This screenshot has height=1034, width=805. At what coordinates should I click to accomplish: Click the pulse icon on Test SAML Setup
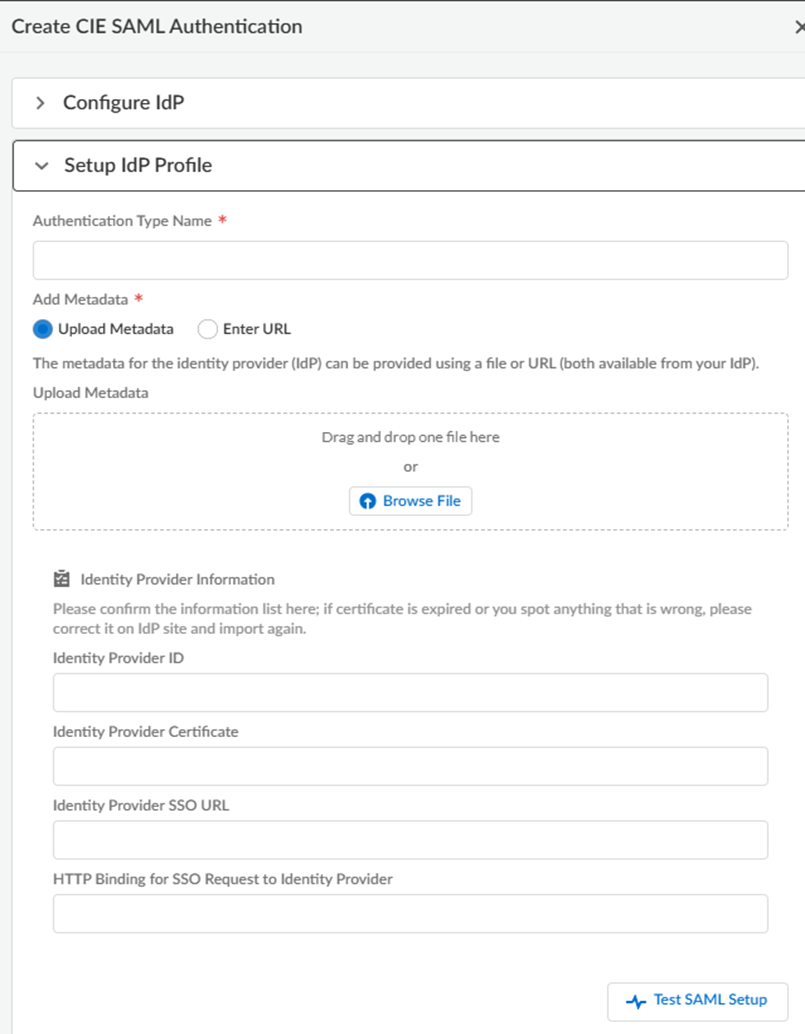[x=636, y=1001]
